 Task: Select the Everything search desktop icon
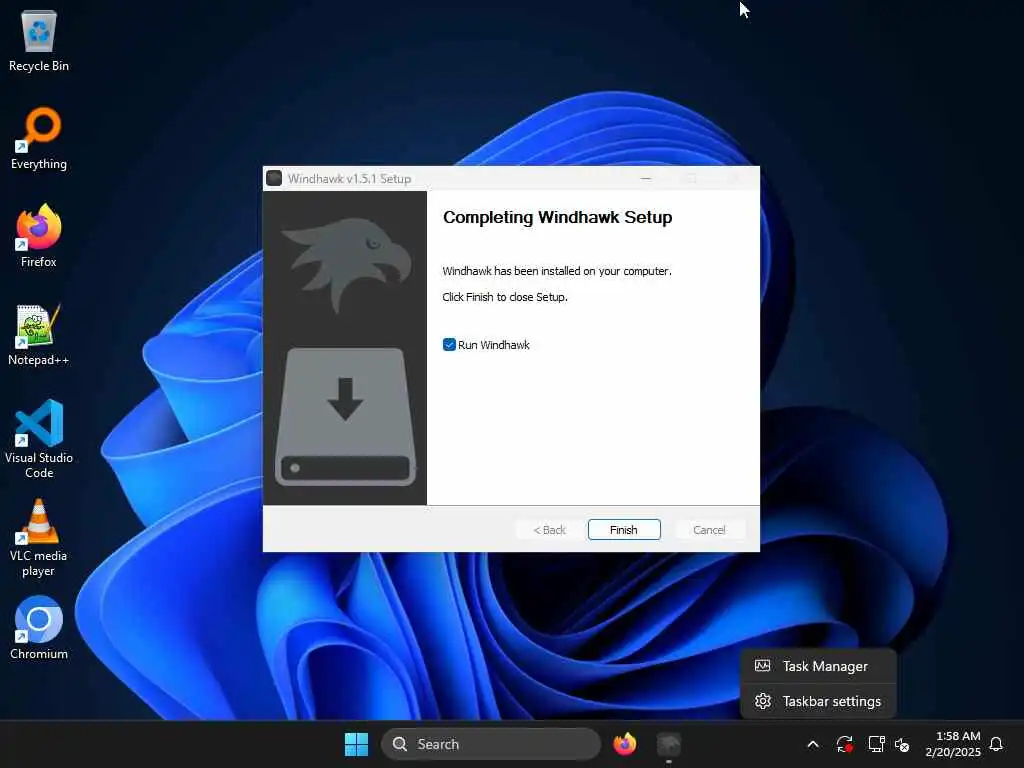coord(39,138)
